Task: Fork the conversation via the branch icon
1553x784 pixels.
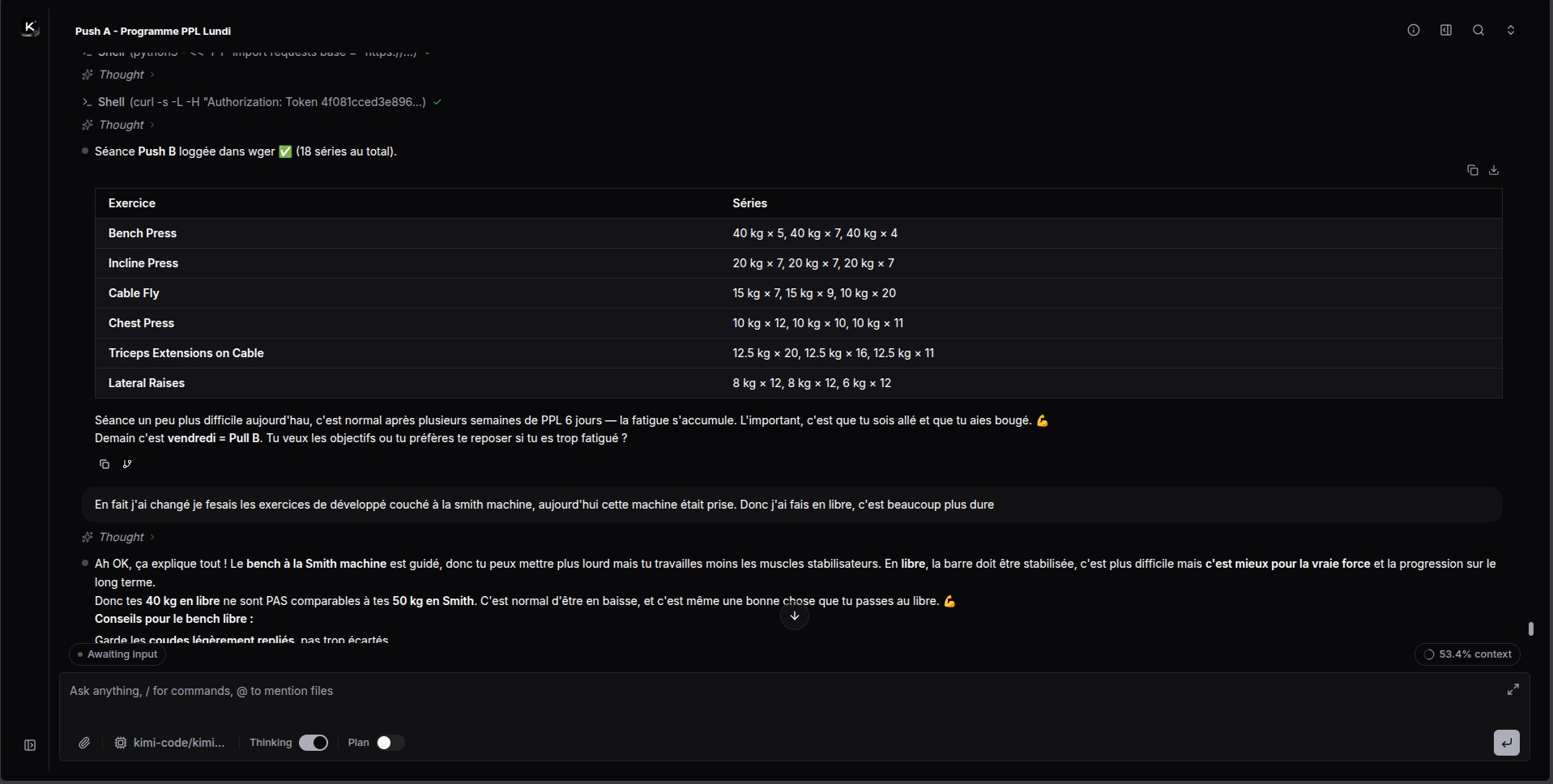Action: (x=127, y=464)
